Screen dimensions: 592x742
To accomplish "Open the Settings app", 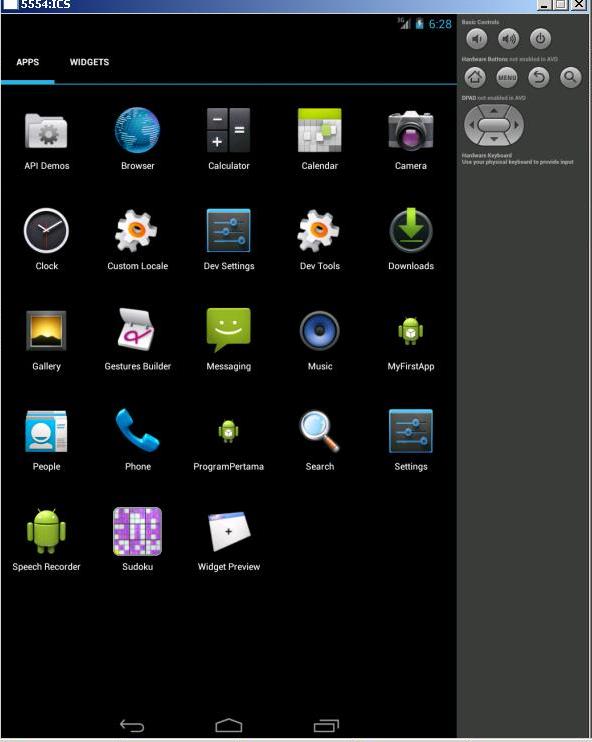I will pyautogui.click(x=411, y=440).
